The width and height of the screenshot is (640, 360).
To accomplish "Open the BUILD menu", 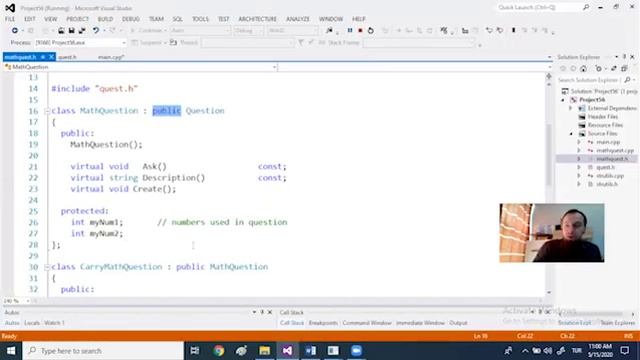I will click(105, 19).
